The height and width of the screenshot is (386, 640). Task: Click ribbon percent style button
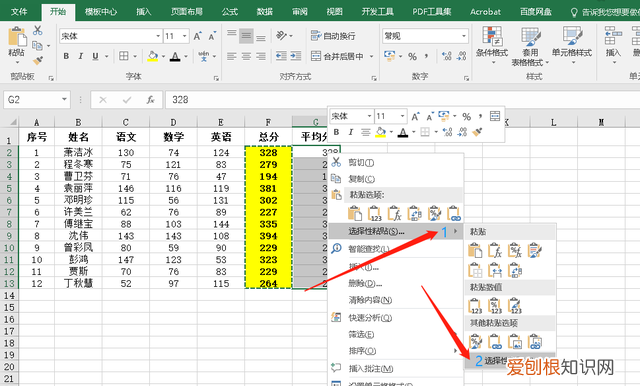(x=412, y=56)
